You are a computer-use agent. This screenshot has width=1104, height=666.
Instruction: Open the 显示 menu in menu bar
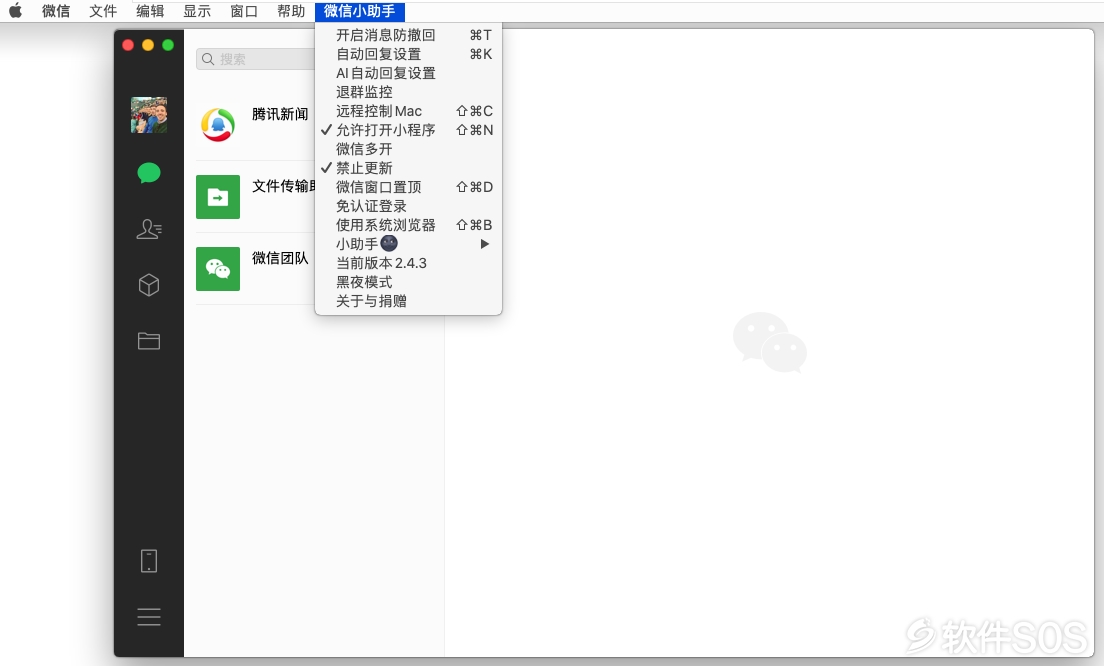point(197,11)
